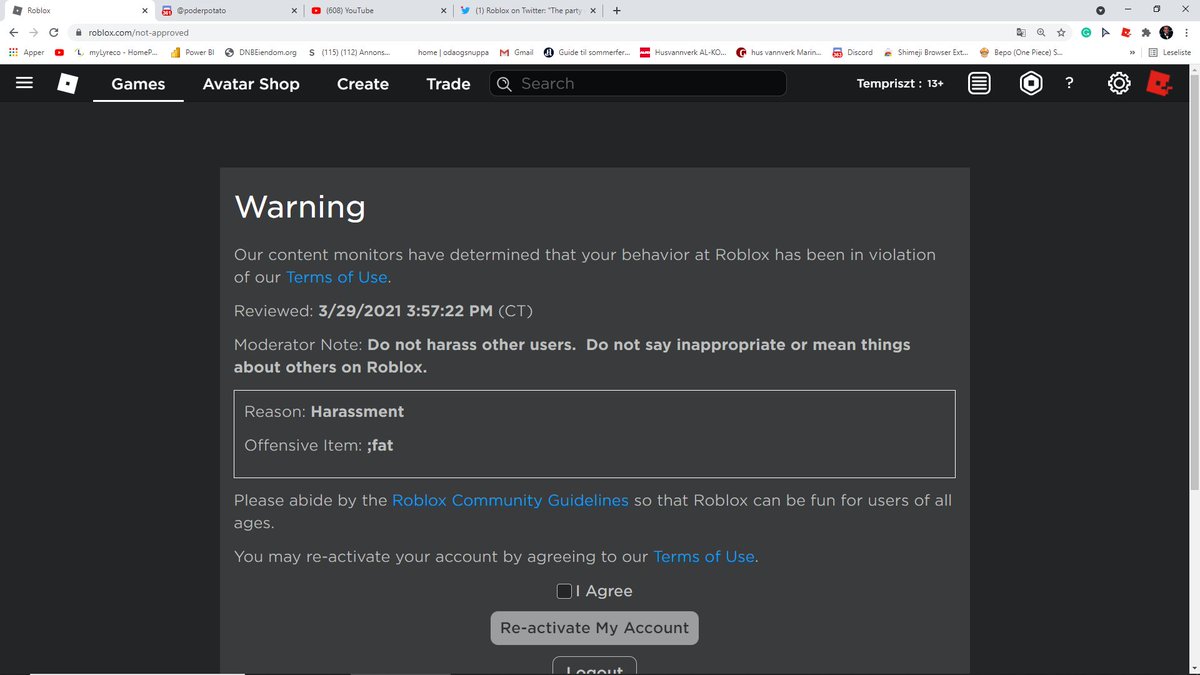This screenshot has height=675, width=1200.
Task: Open the Avatar Shop menu item
Action: [251, 84]
